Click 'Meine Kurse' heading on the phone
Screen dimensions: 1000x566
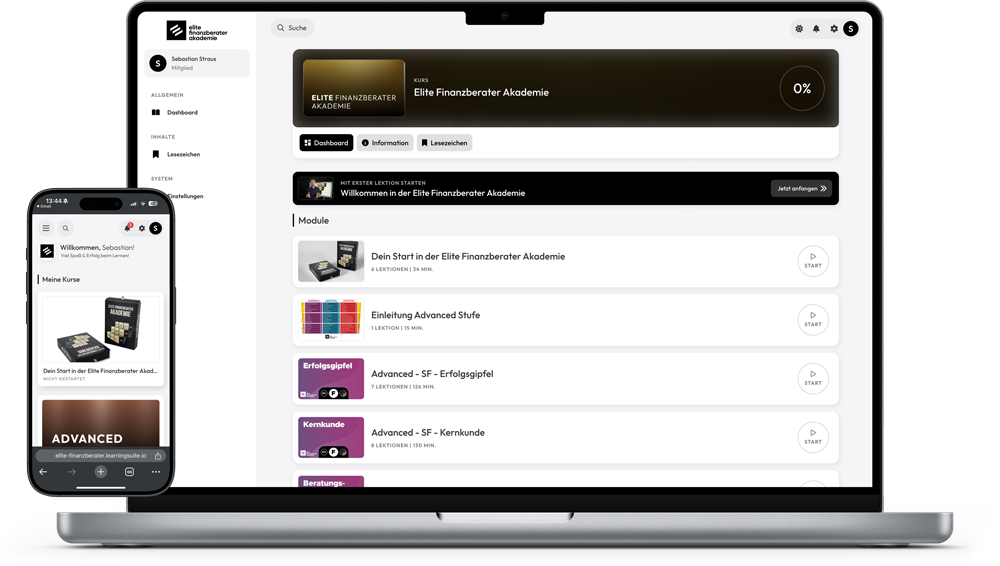[61, 279]
